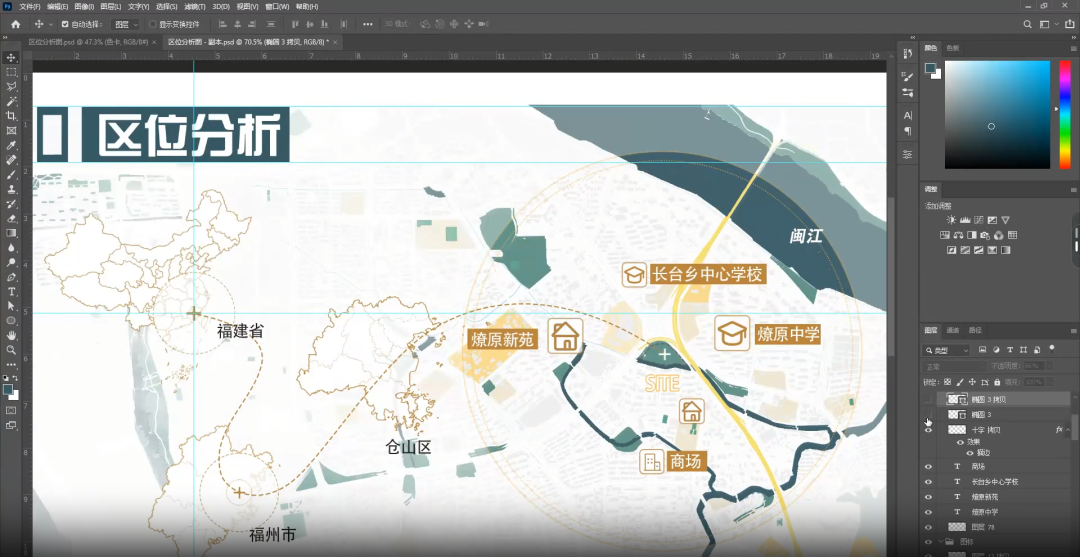1080x557 pixels.
Task: Select the Clone Stamp tool
Action: click(x=11, y=189)
